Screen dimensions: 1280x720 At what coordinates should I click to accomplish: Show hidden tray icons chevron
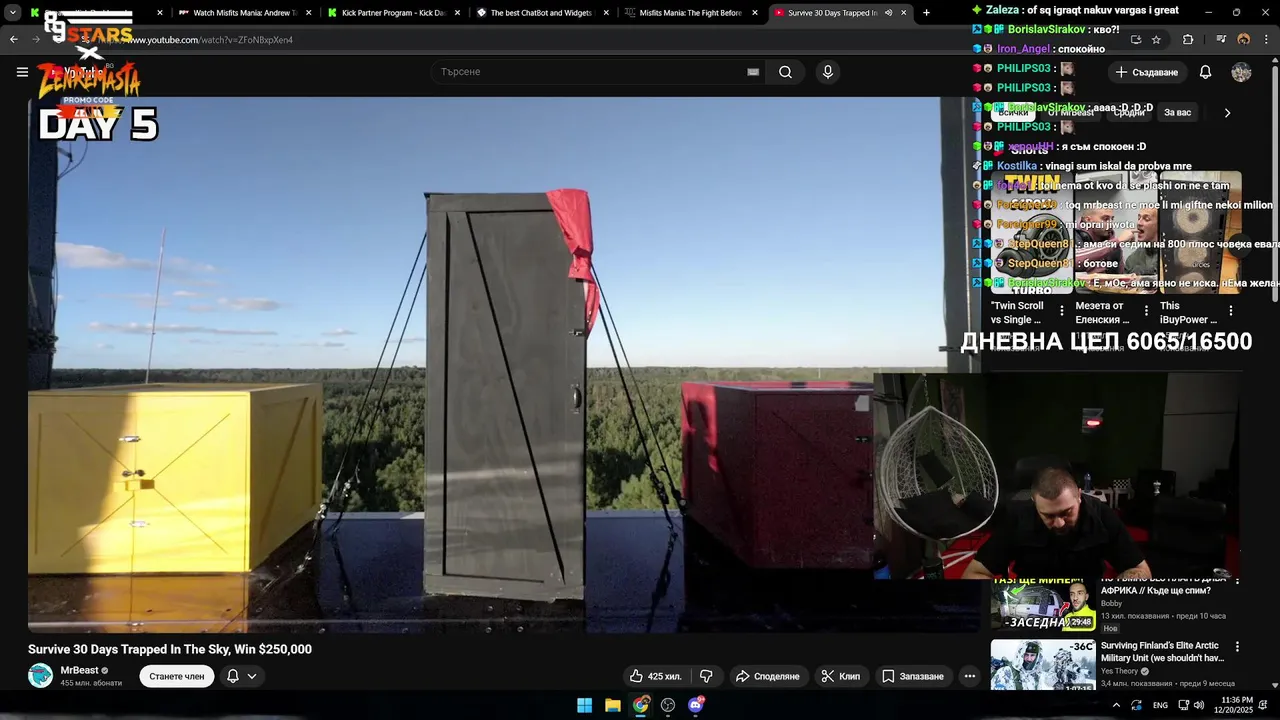1116,705
